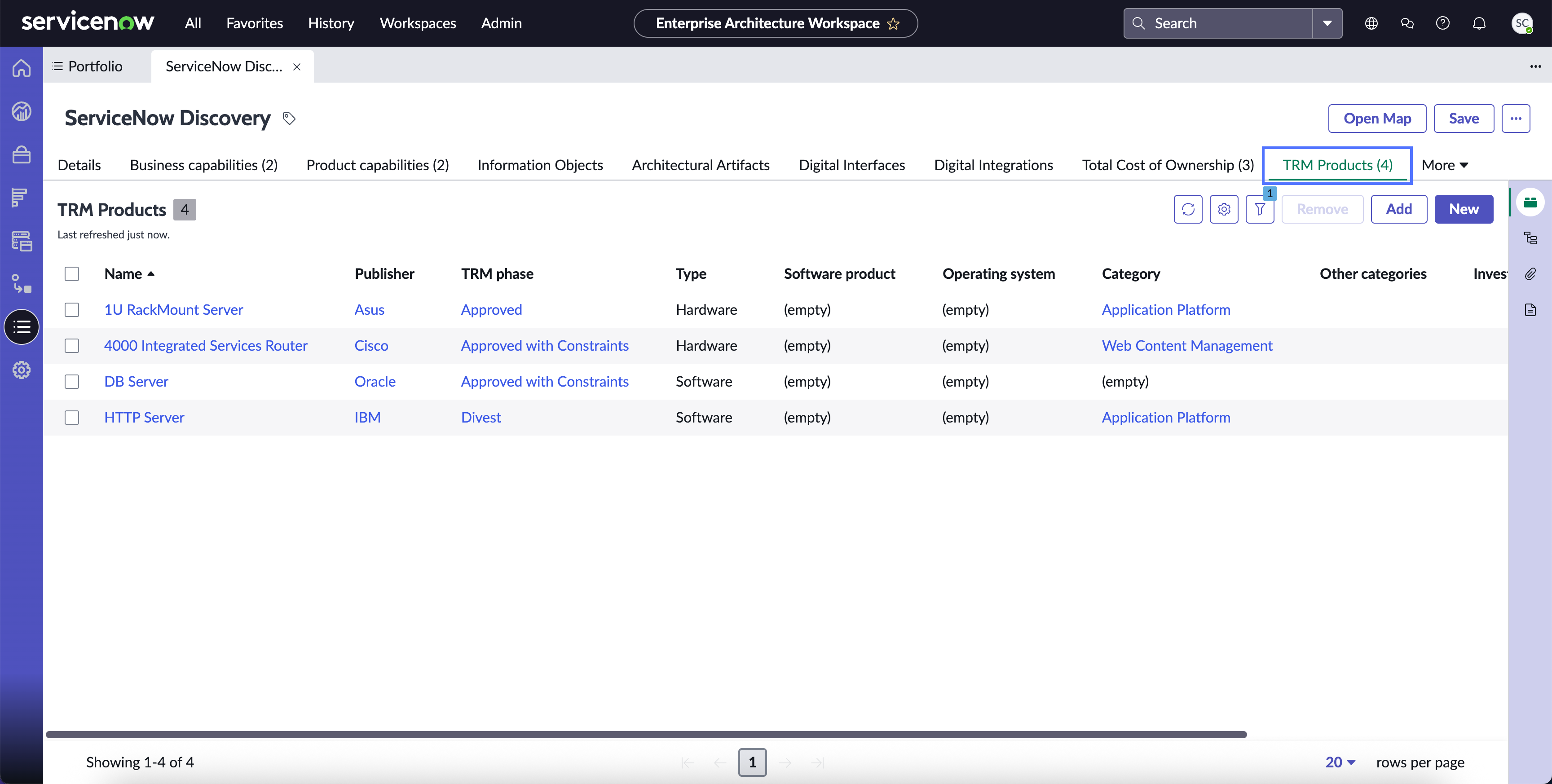This screenshot has height=784, width=1552.
Task: Sort by the TRM phase column header
Action: (x=497, y=273)
